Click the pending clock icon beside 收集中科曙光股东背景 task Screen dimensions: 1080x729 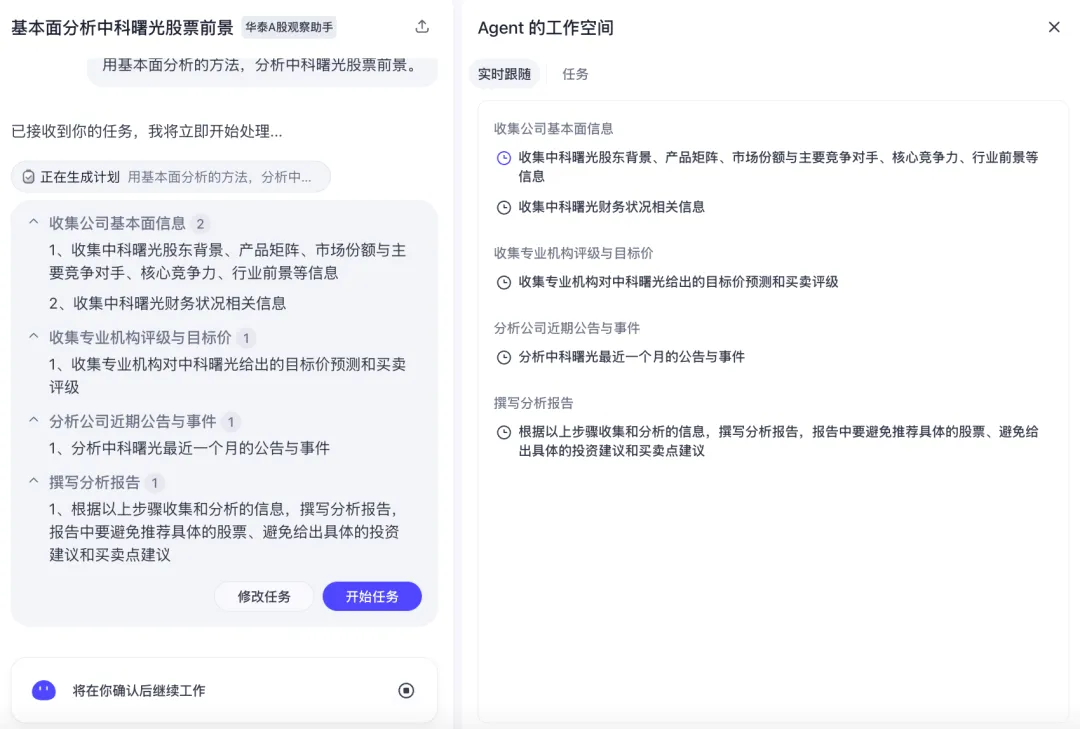(x=502, y=158)
